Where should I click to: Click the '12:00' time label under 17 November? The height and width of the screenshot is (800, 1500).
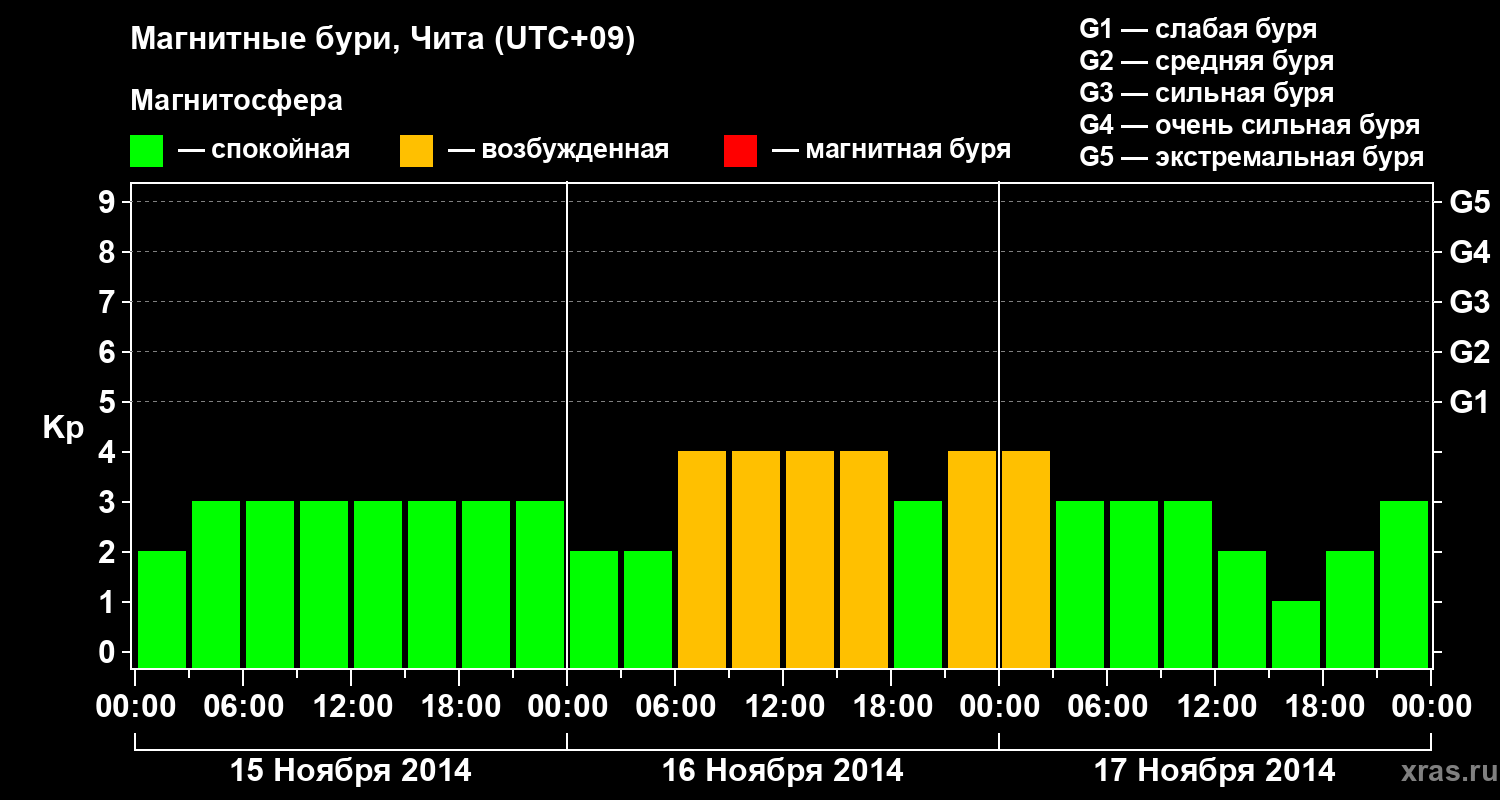tap(1215, 707)
